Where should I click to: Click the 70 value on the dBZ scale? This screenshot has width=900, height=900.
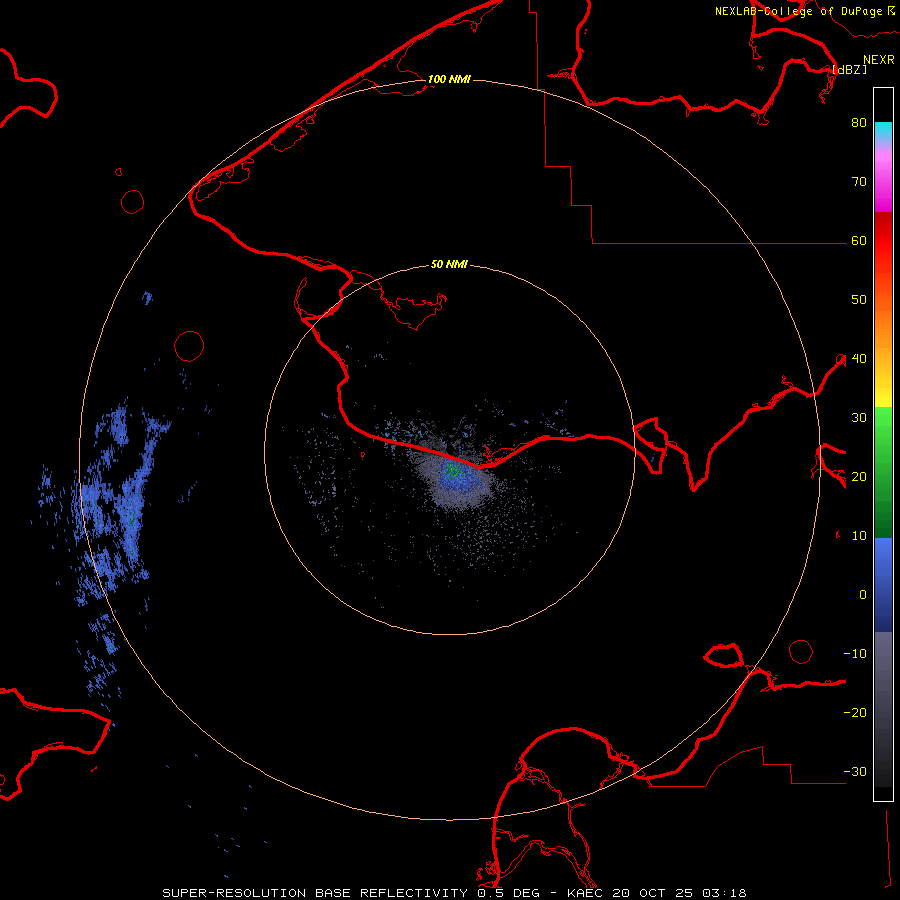[859, 182]
